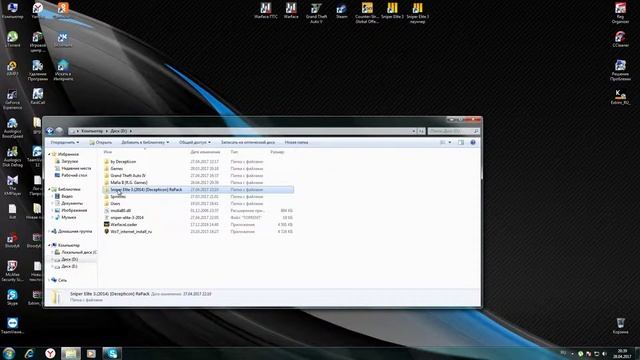
Task: Click the search field in Explorer
Action: click(x=453, y=131)
